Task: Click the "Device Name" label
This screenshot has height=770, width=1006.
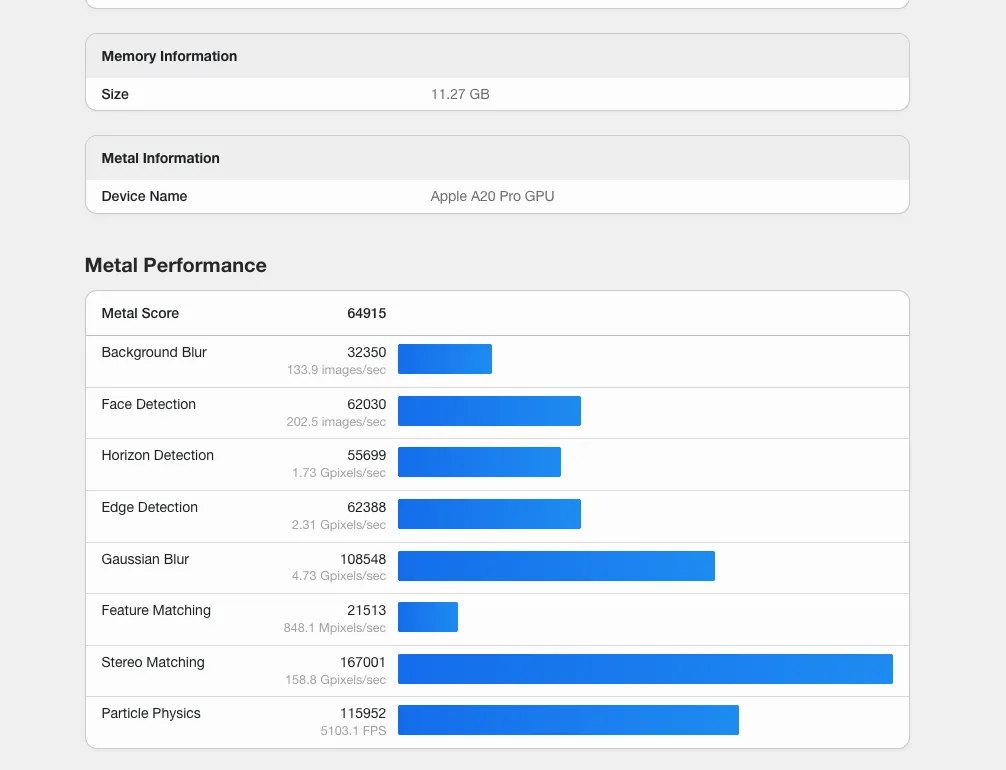Action: [x=144, y=196]
